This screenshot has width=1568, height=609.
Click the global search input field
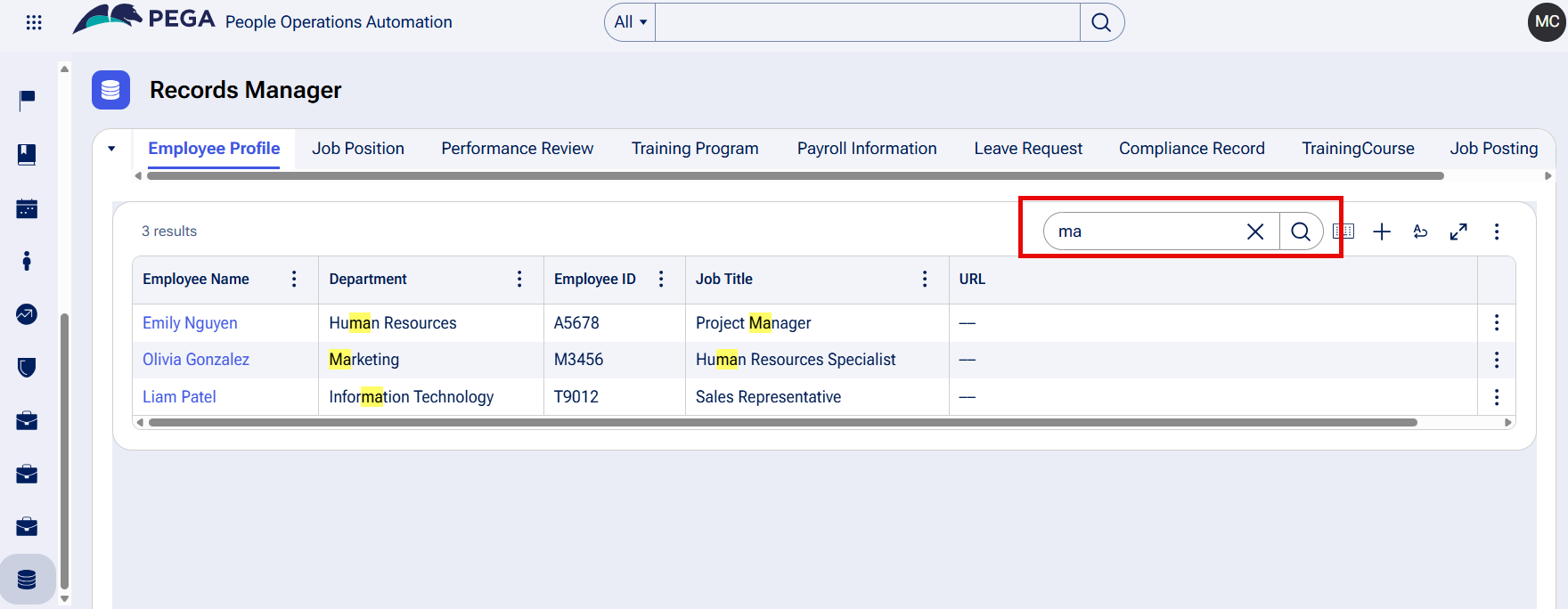pos(867,22)
